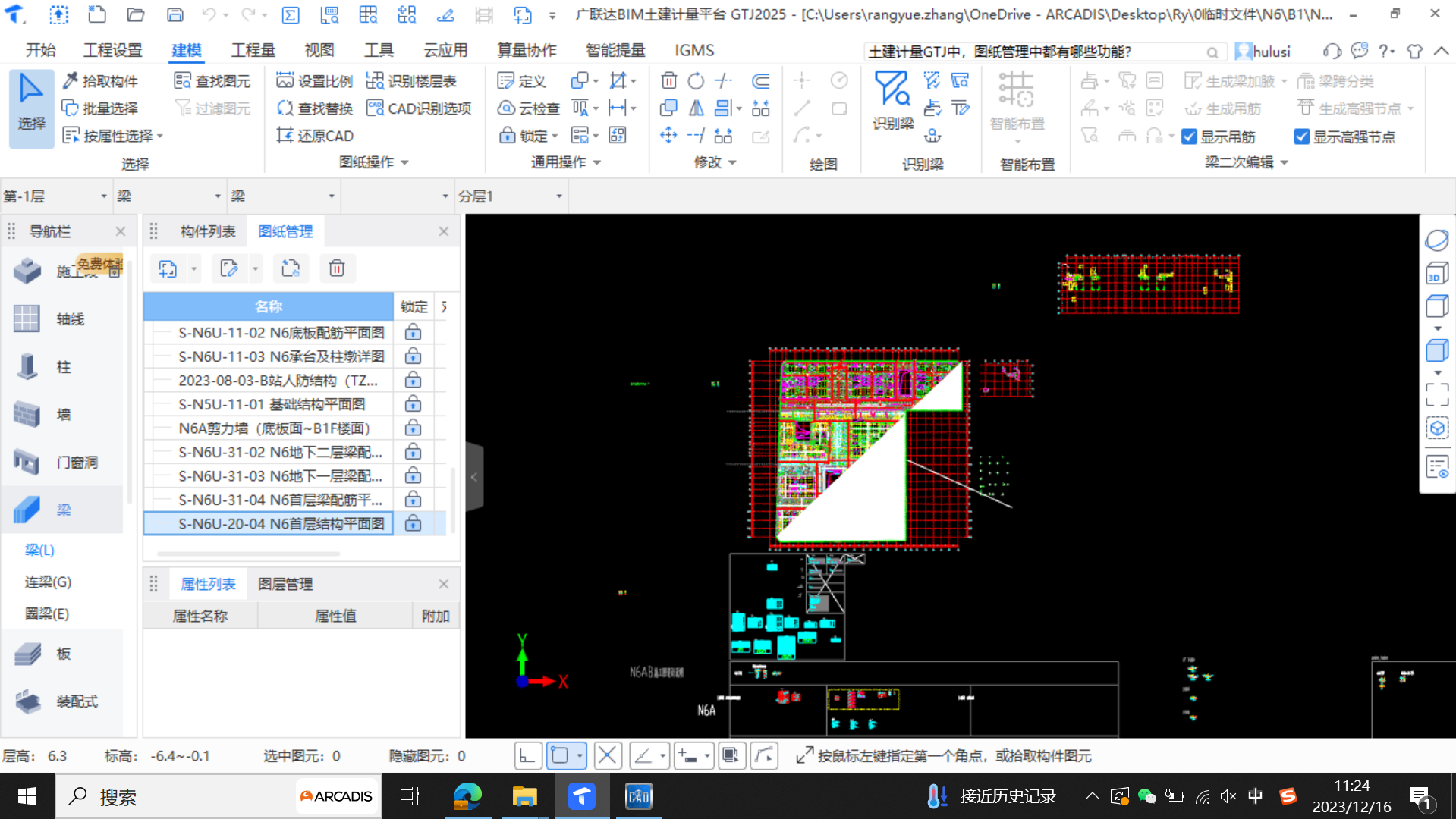
Task: Toggle orthogonal mode icon in status bar
Action: [527, 755]
